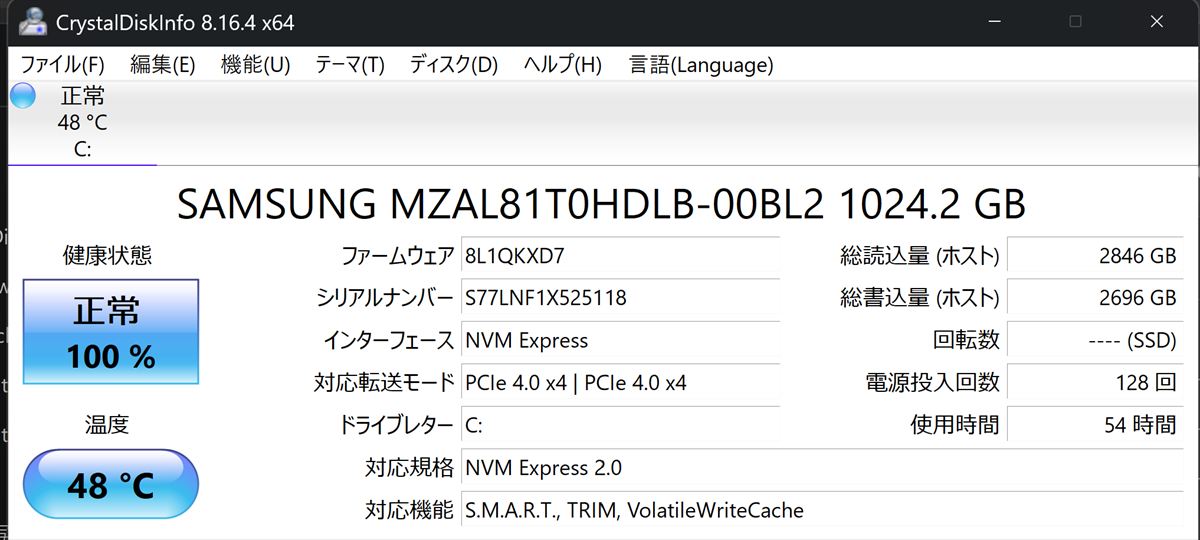
Task: Select the C: drive tab showing 48 °C
Action: [82, 123]
